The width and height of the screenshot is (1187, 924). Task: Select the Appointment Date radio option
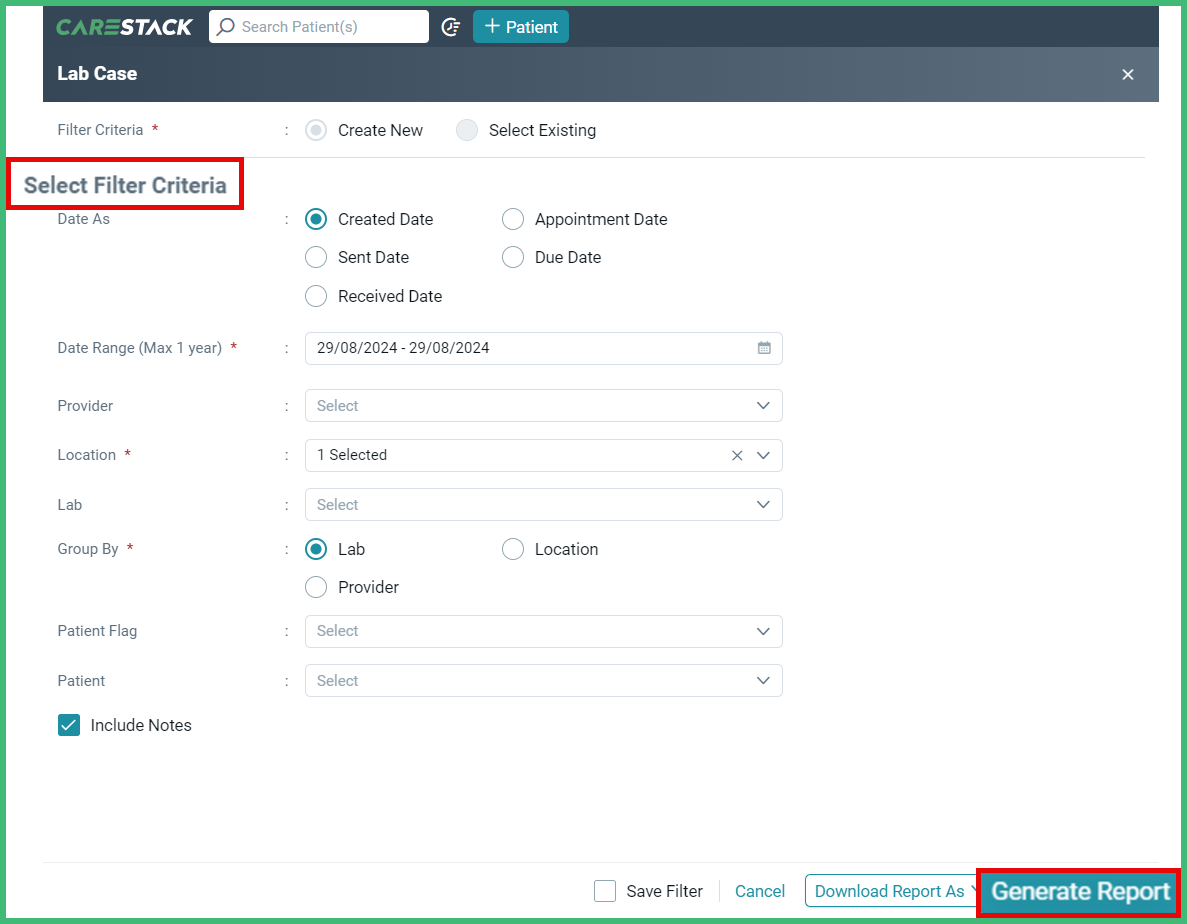(513, 219)
